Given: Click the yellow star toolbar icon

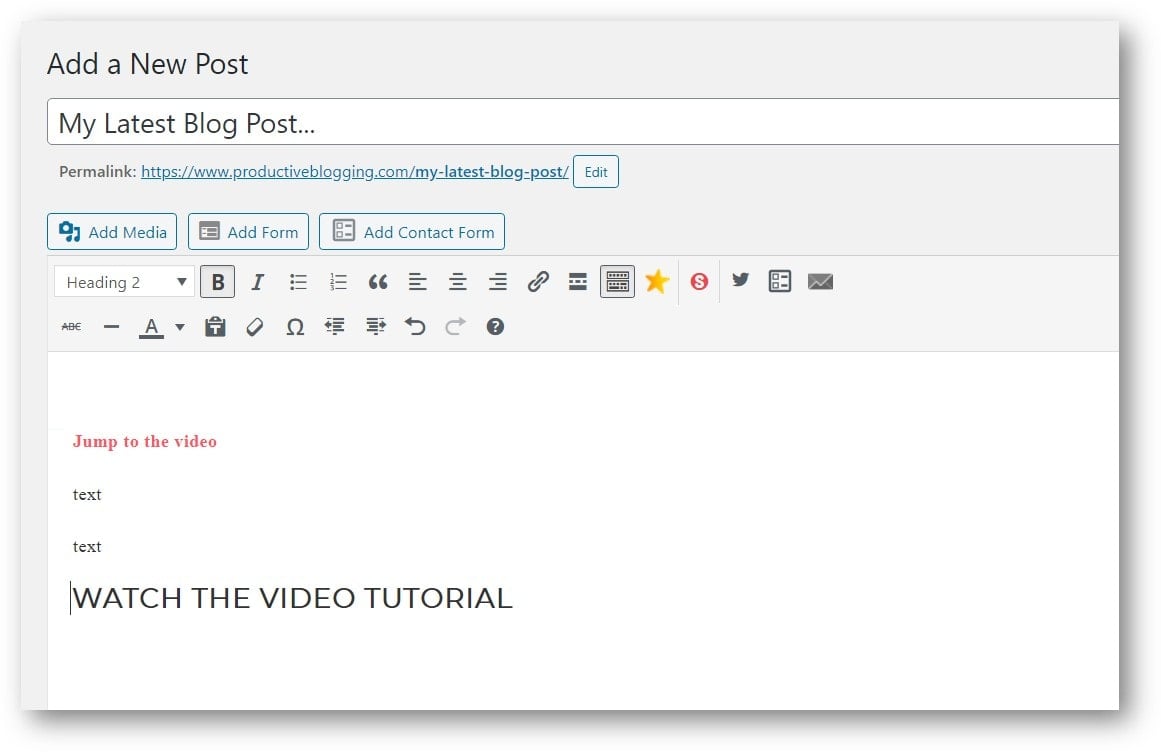Looking at the screenshot, I should [x=657, y=282].
